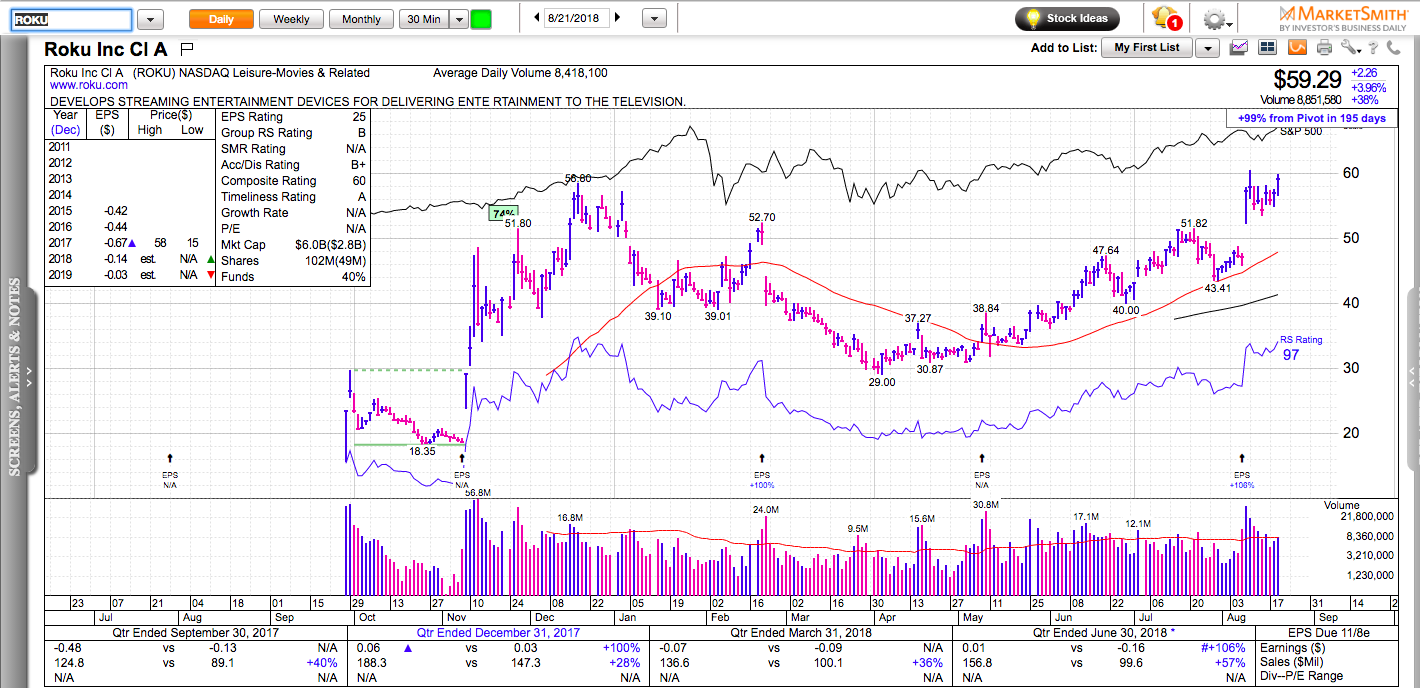Image resolution: width=1420 pixels, height=688 pixels.
Task: Expand the intraday interval dropdown arrow
Action: pos(458,19)
